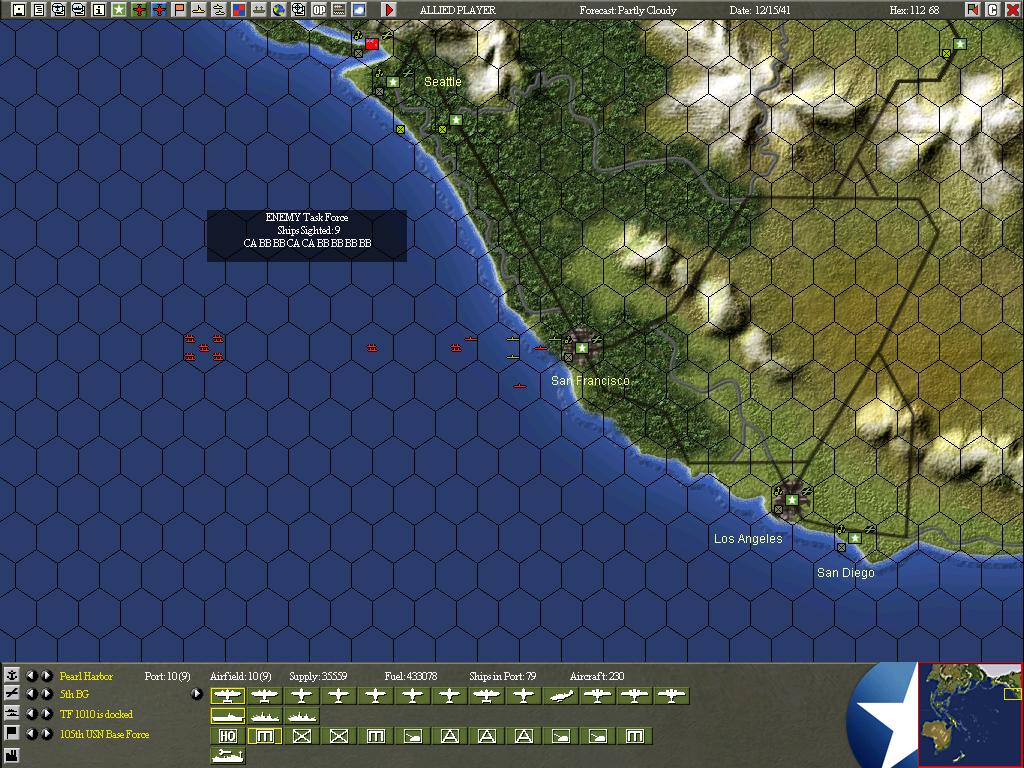Click the 'Supply: 35559' value
The width and height of the screenshot is (1024, 768).
pyautogui.click(x=318, y=676)
